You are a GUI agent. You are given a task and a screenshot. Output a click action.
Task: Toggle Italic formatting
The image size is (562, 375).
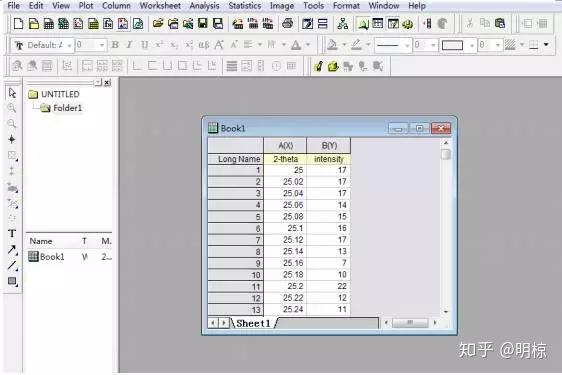[129, 45]
